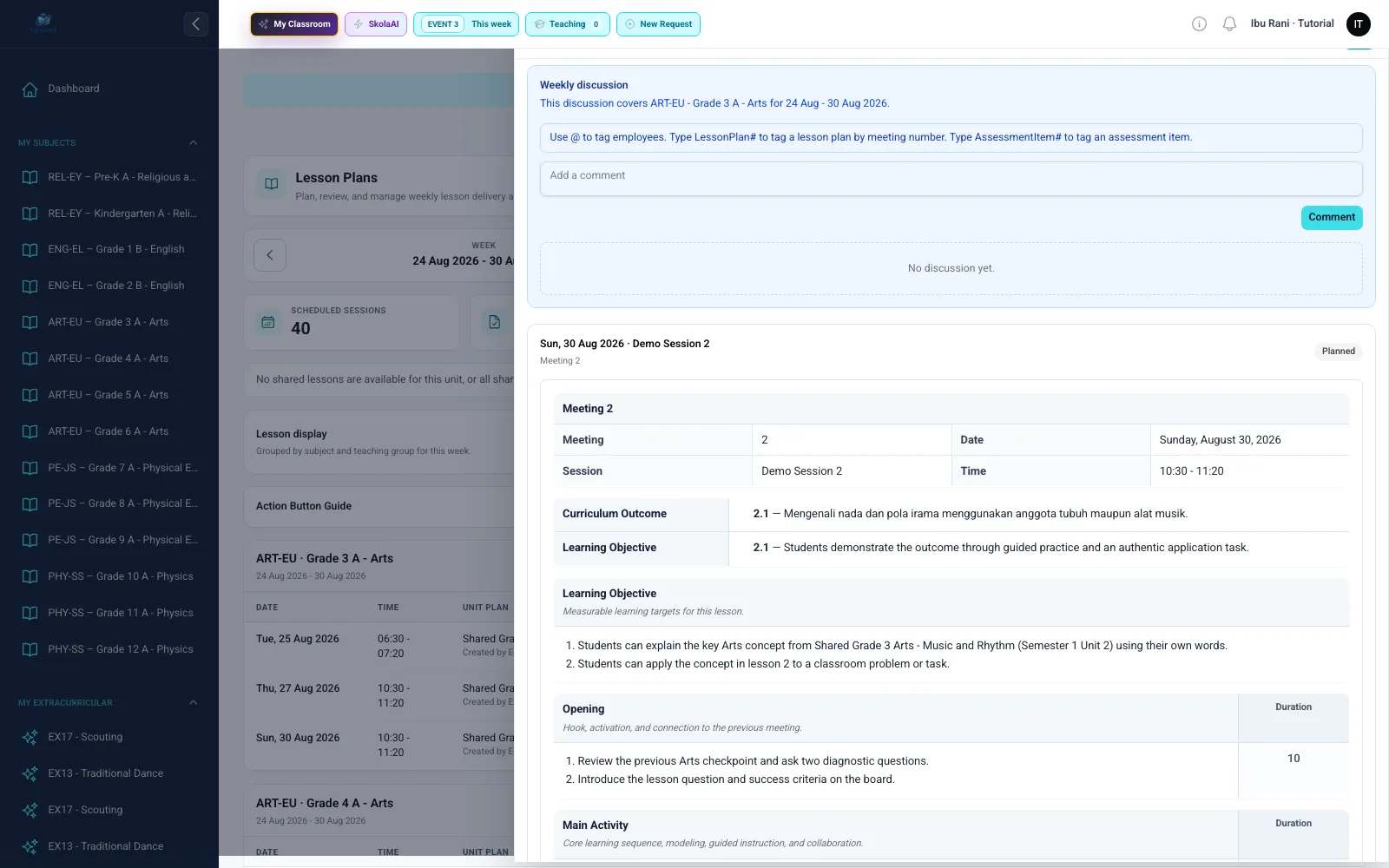1389x868 pixels.
Task: Open the My Classroom tab
Action: 294,24
